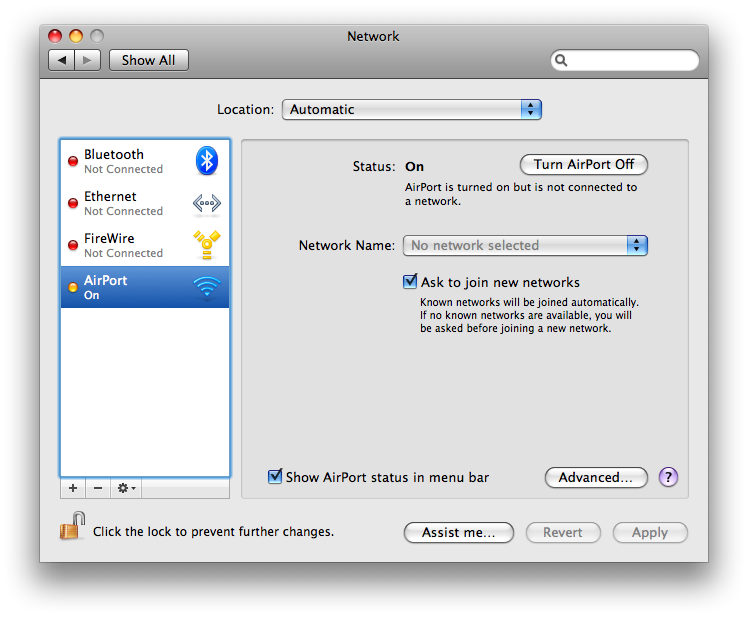Click the Bluetooth icon in service list
The width and height of the screenshot is (748, 617).
(x=206, y=161)
